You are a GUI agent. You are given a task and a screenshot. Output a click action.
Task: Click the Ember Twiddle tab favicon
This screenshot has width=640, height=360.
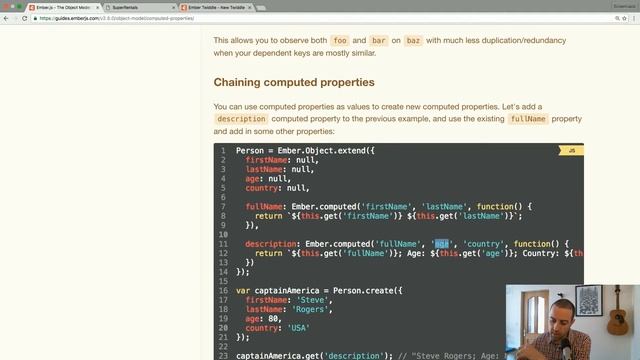(x=184, y=7)
